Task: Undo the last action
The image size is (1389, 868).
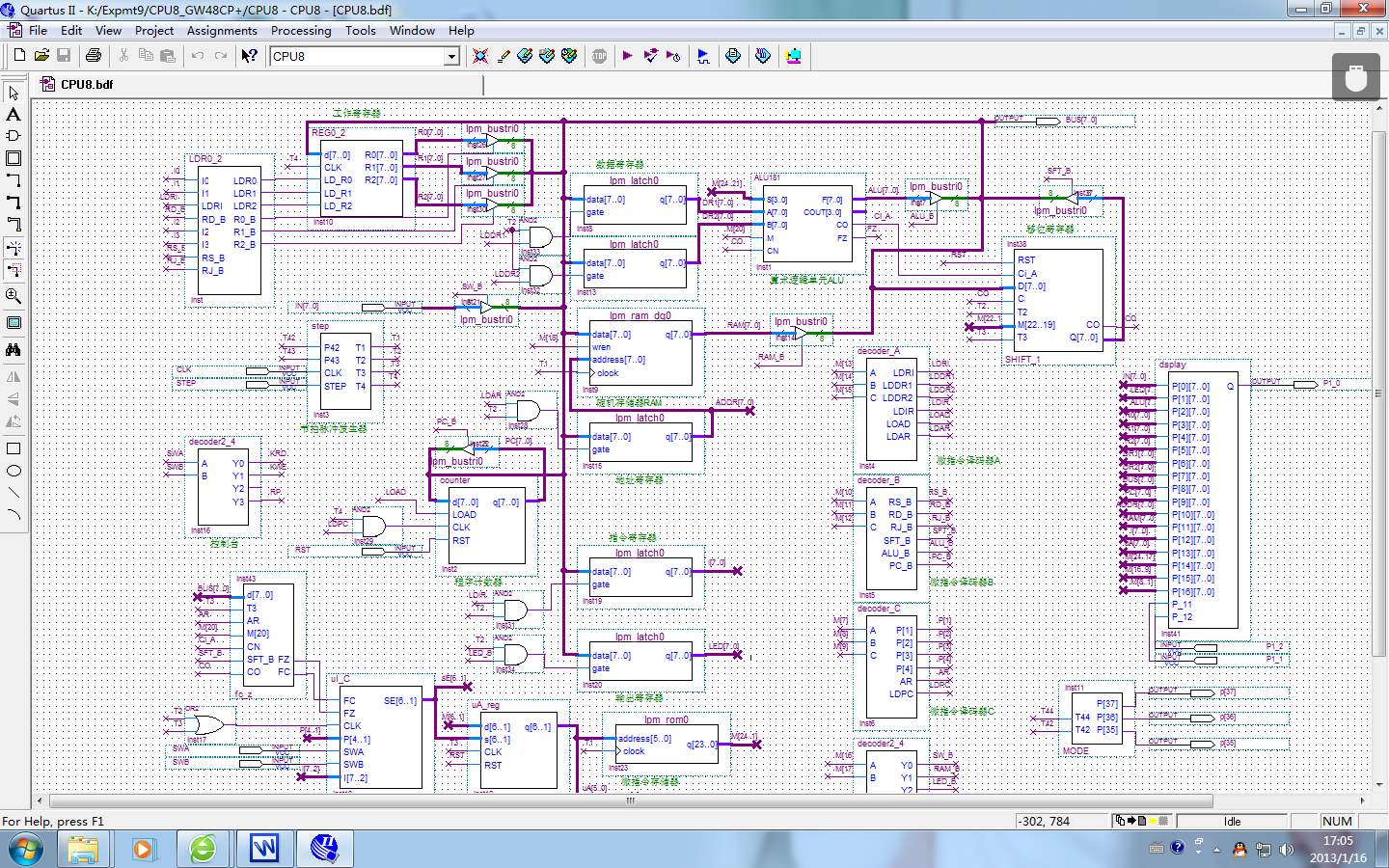Action: coord(198,56)
